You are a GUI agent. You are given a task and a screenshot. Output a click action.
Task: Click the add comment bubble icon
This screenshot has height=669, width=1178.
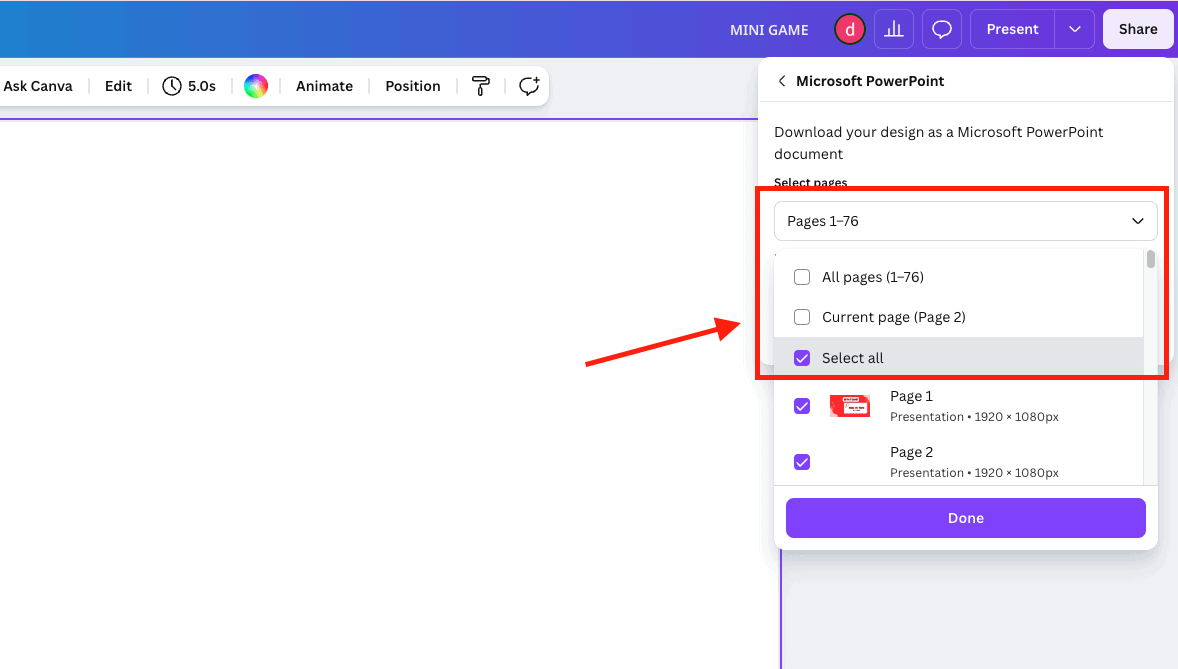[x=529, y=86]
